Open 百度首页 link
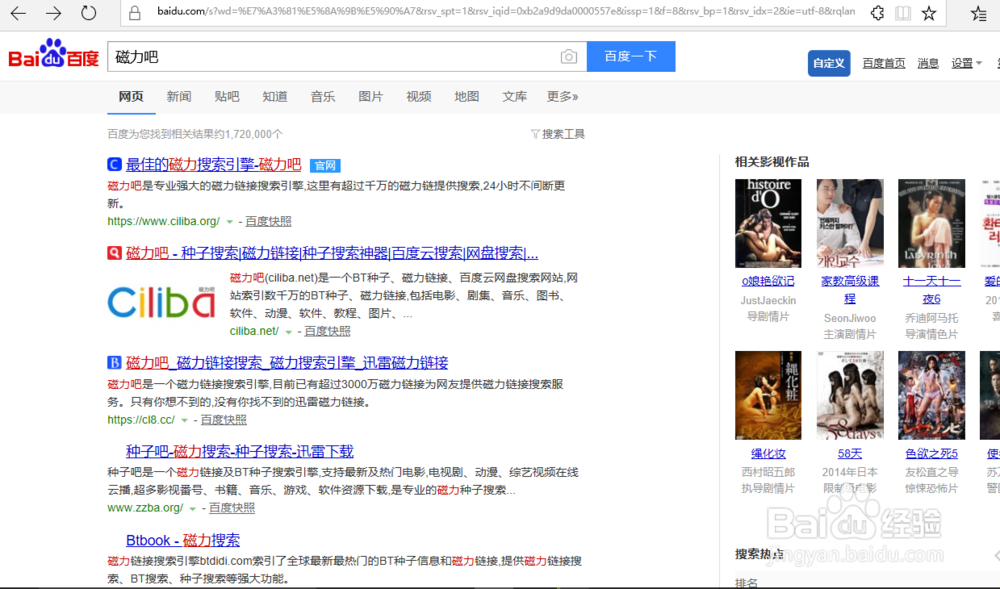1000x589 pixels. [x=883, y=63]
